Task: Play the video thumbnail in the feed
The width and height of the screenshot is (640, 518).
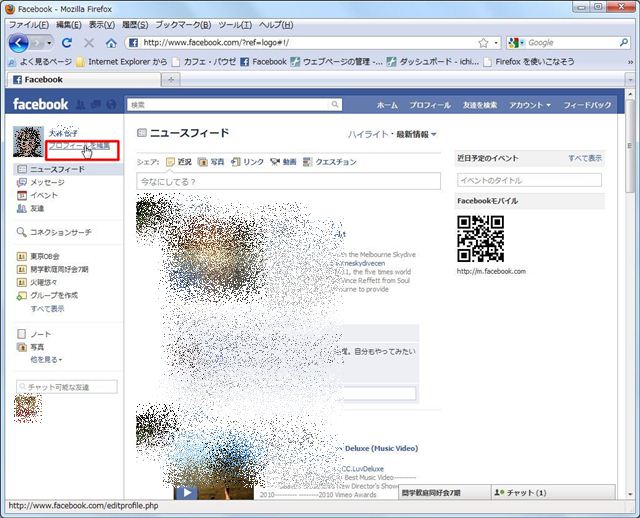Action: point(186,493)
